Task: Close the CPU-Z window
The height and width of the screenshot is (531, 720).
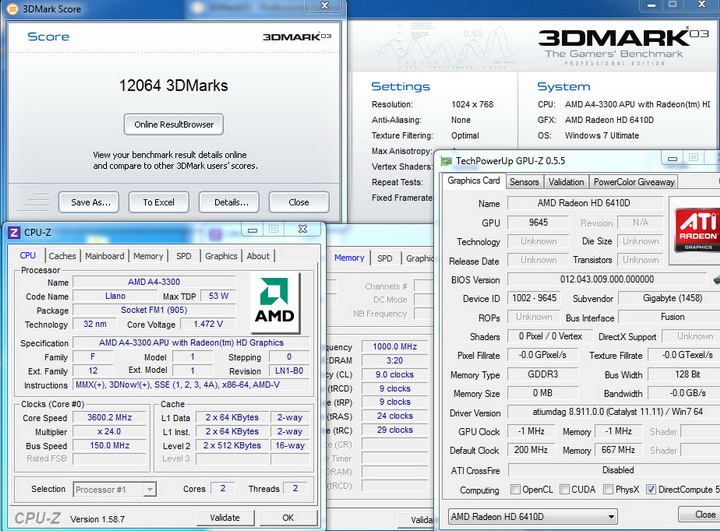Action: 303,229
